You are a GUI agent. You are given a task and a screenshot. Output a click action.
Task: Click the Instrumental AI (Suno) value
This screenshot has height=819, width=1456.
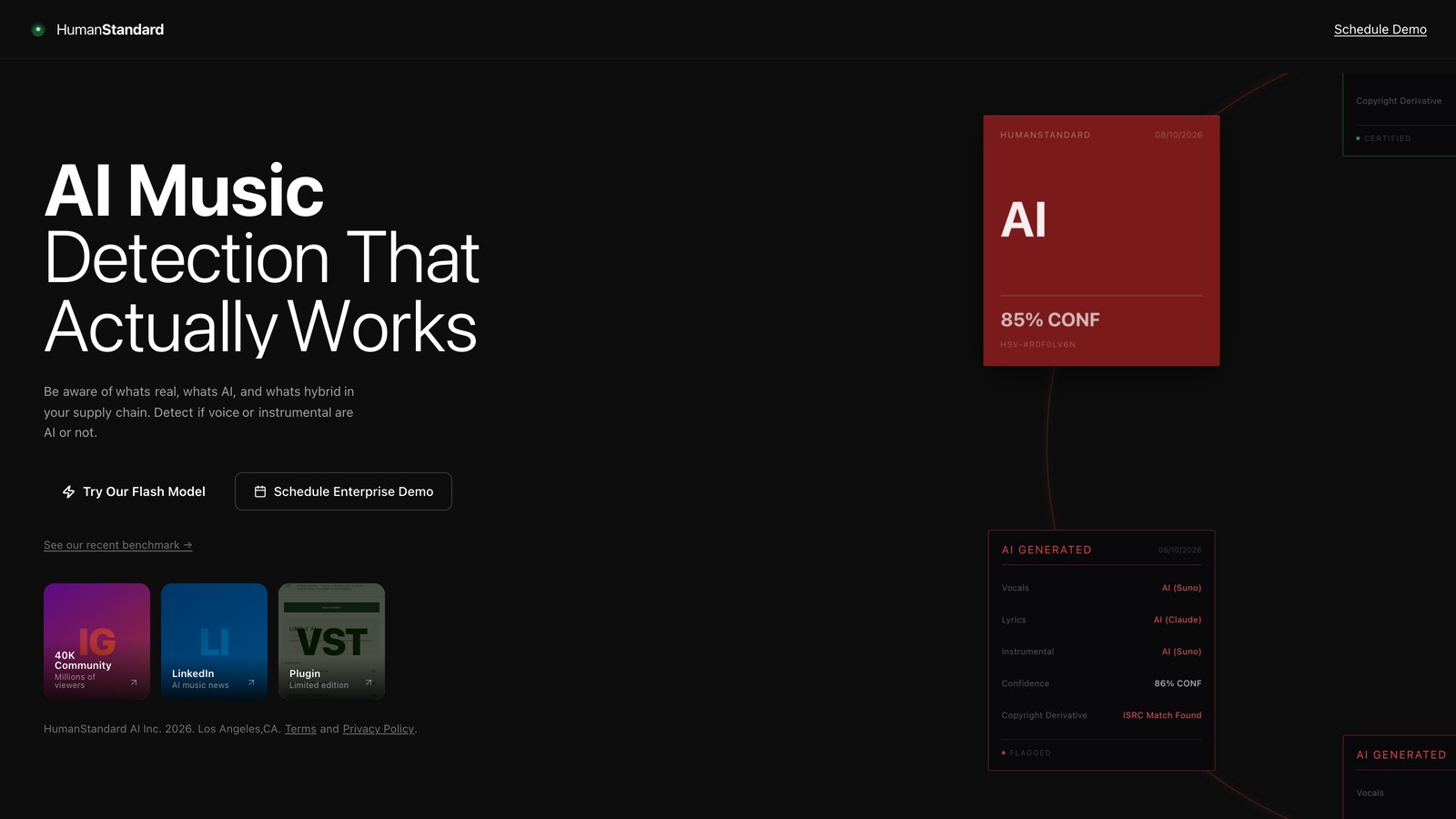(1181, 652)
